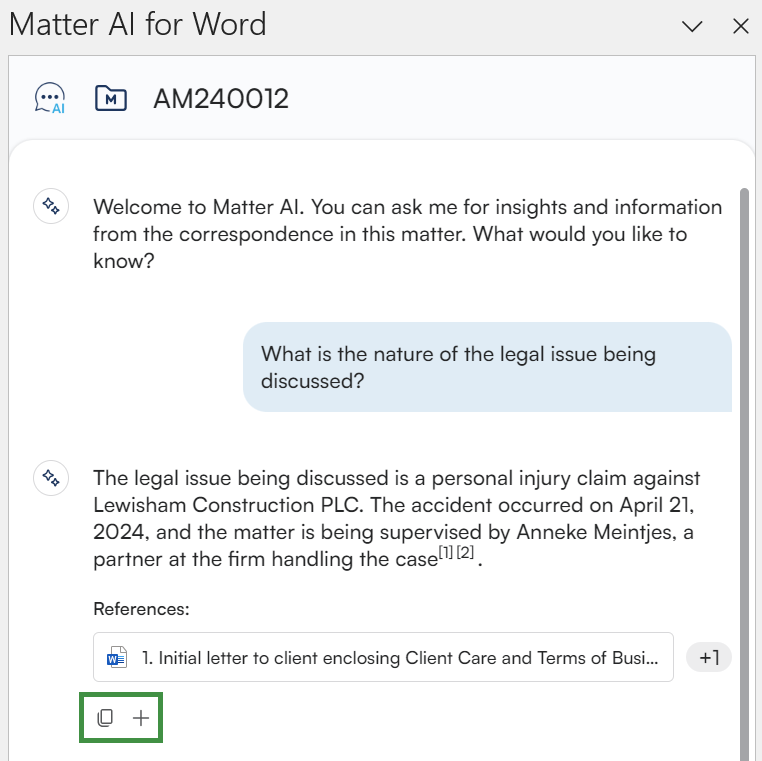Click the Matter AI for Word pane title
The image size is (762, 761).
138,24
